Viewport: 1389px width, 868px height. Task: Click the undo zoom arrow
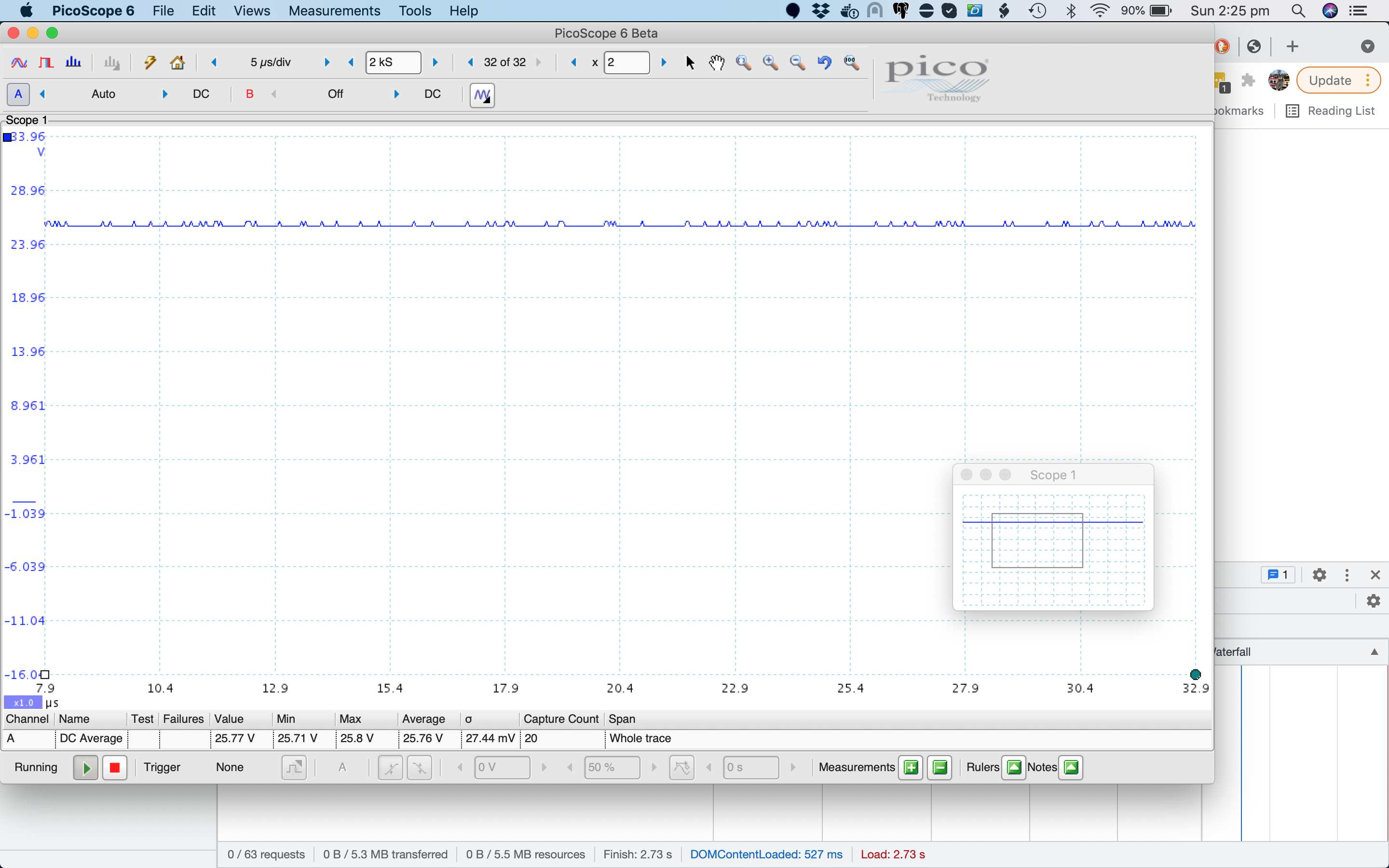tap(825, 63)
